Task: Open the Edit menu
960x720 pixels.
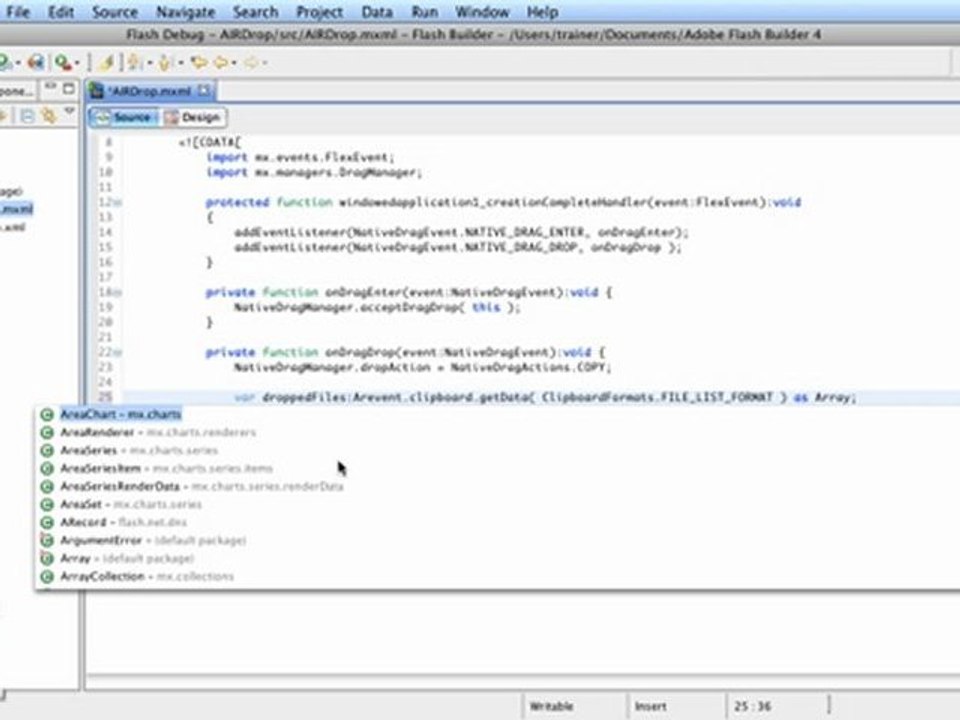Action: point(61,12)
